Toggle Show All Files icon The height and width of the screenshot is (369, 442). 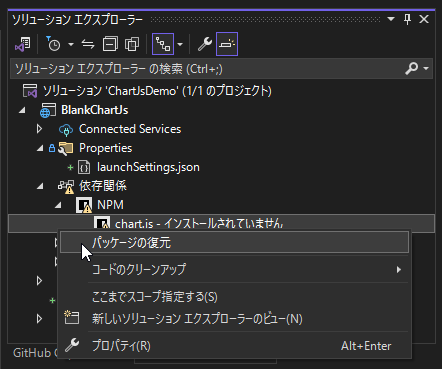click(x=132, y=44)
